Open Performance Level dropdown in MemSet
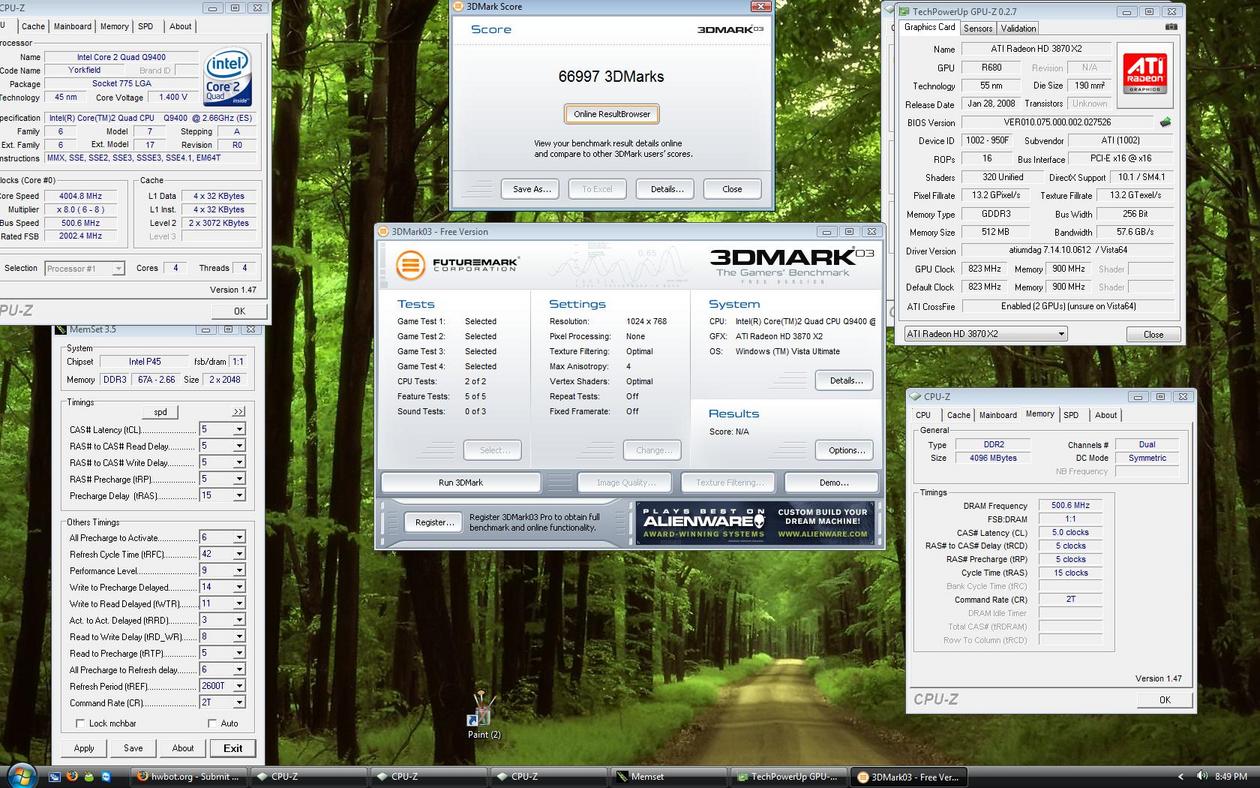 tap(239, 570)
